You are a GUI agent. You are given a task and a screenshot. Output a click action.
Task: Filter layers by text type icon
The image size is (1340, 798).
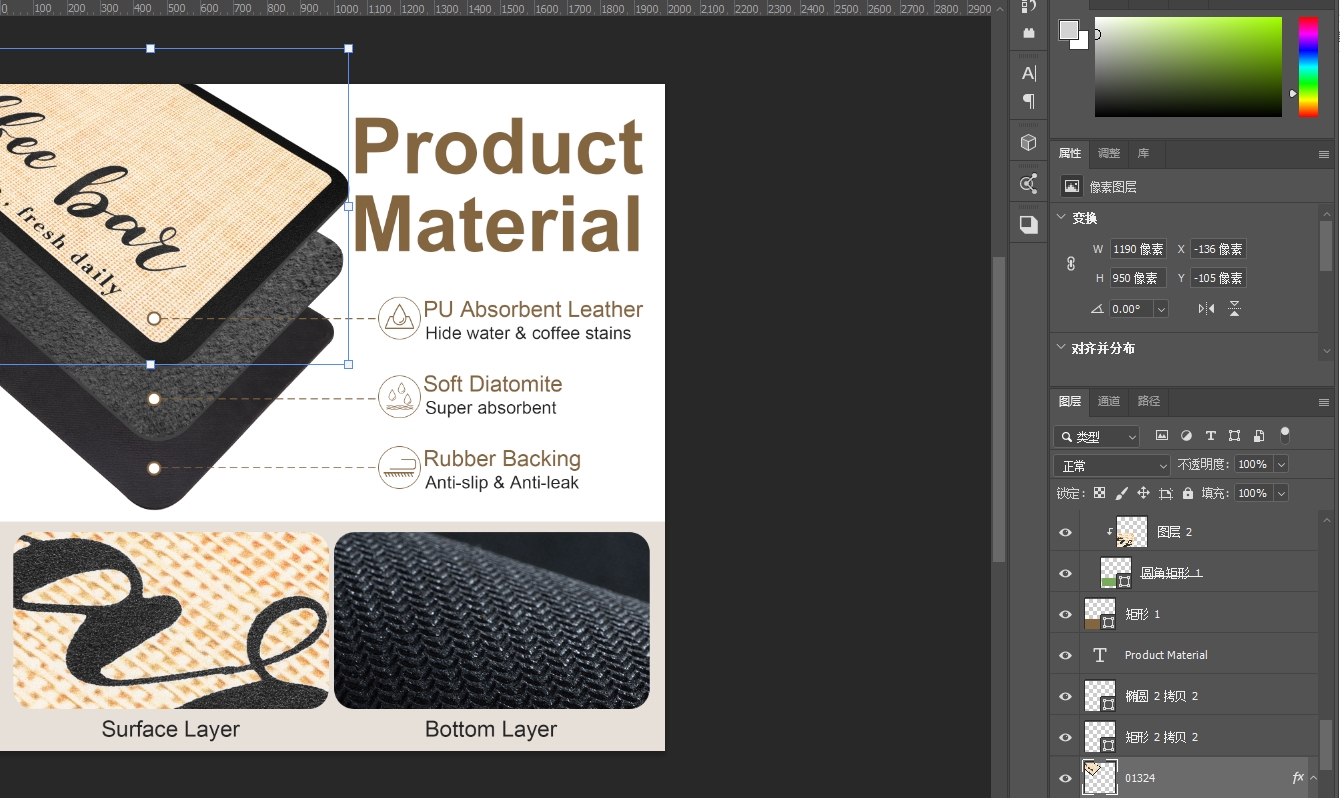click(1210, 436)
